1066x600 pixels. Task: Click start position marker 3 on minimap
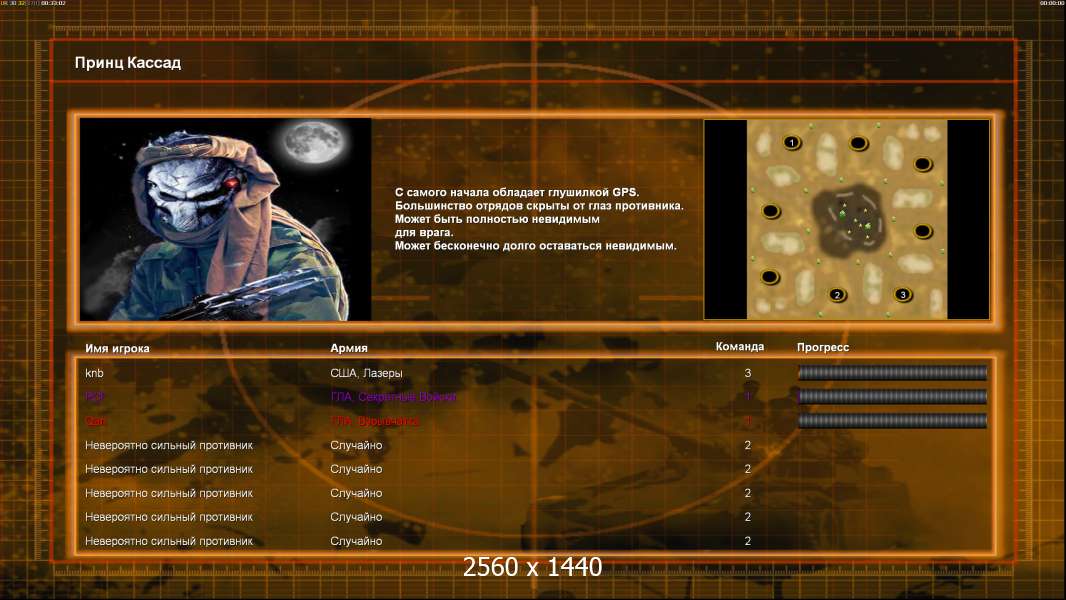click(x=902, y=295)
